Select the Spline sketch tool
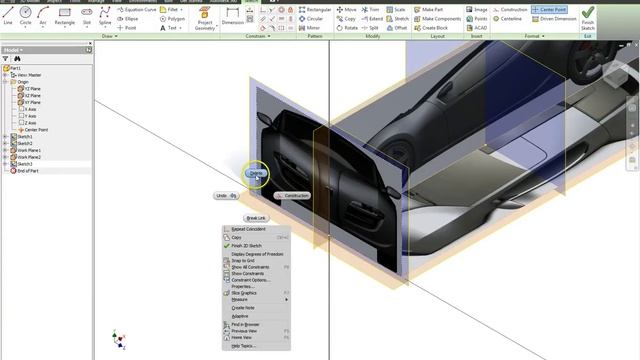The image size is (640, 360). tap(105, 16)
